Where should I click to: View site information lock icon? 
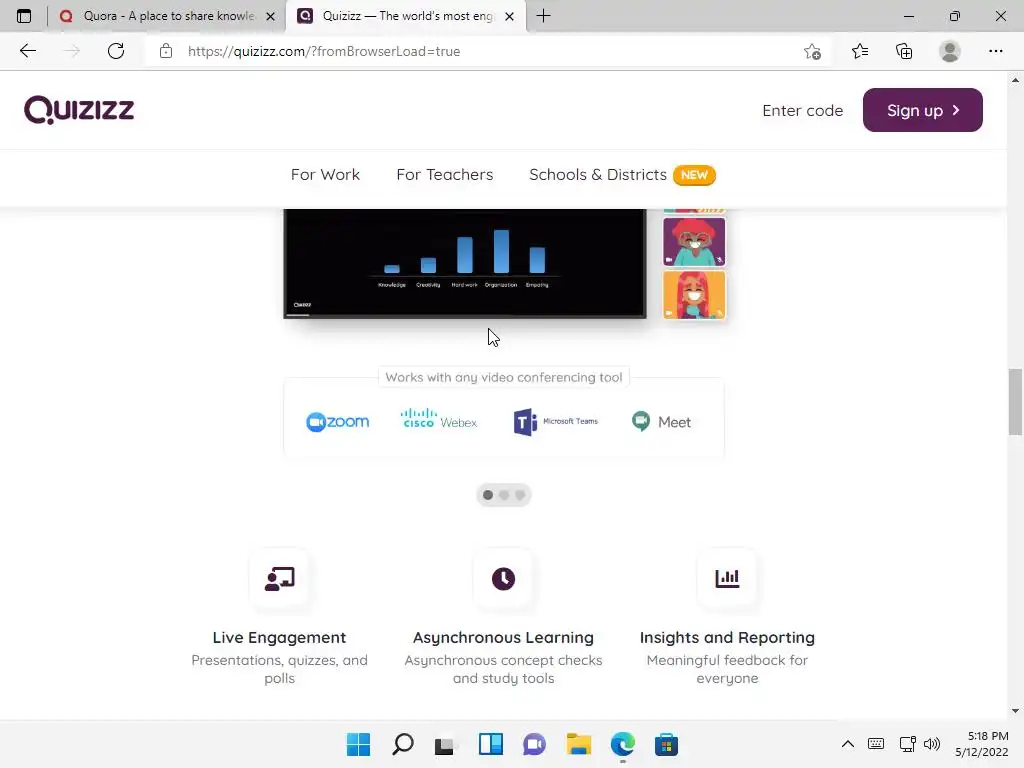(x=166, y=51)
